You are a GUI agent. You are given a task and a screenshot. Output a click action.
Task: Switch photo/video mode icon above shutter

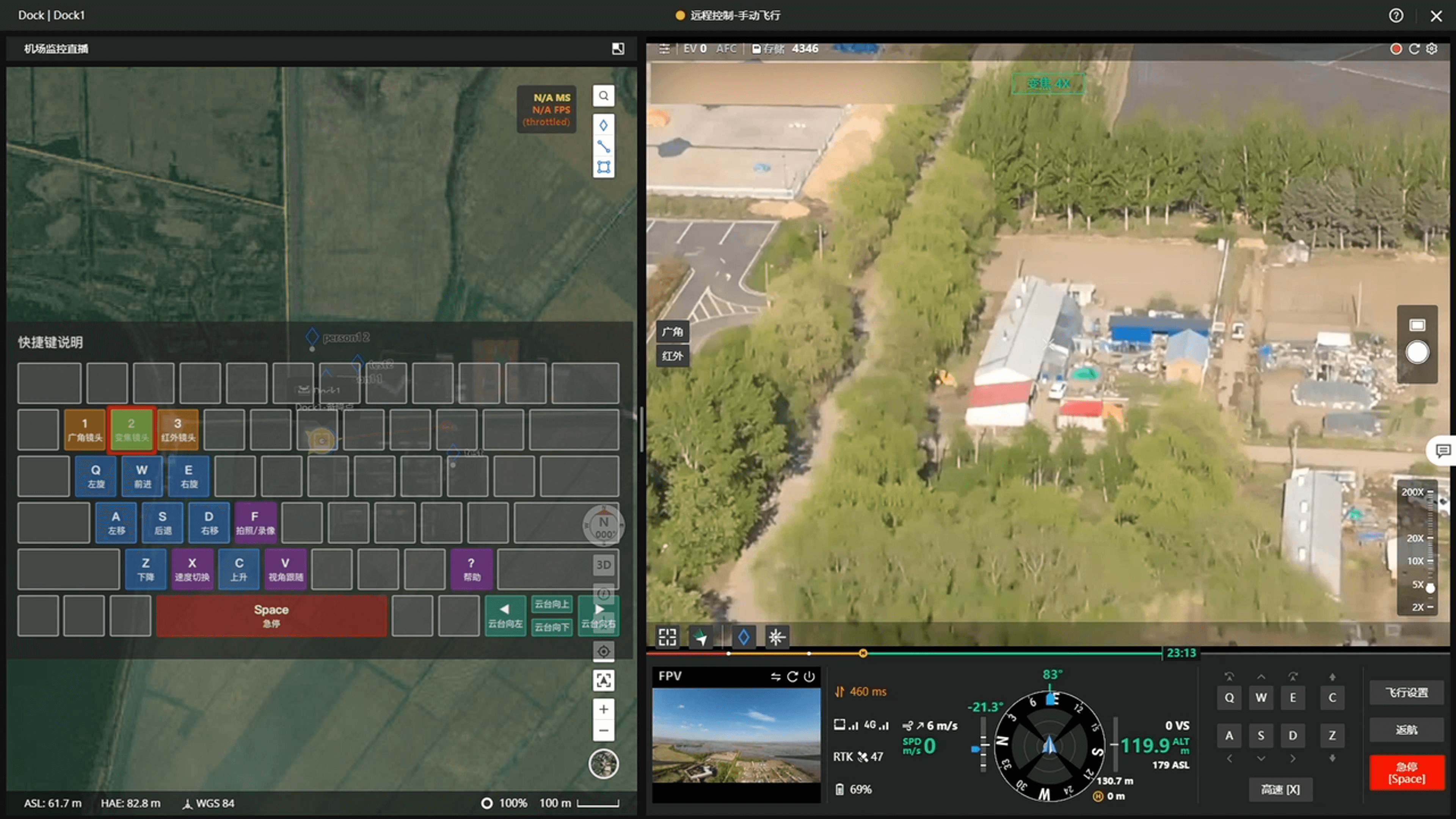tap(1417, 325)
